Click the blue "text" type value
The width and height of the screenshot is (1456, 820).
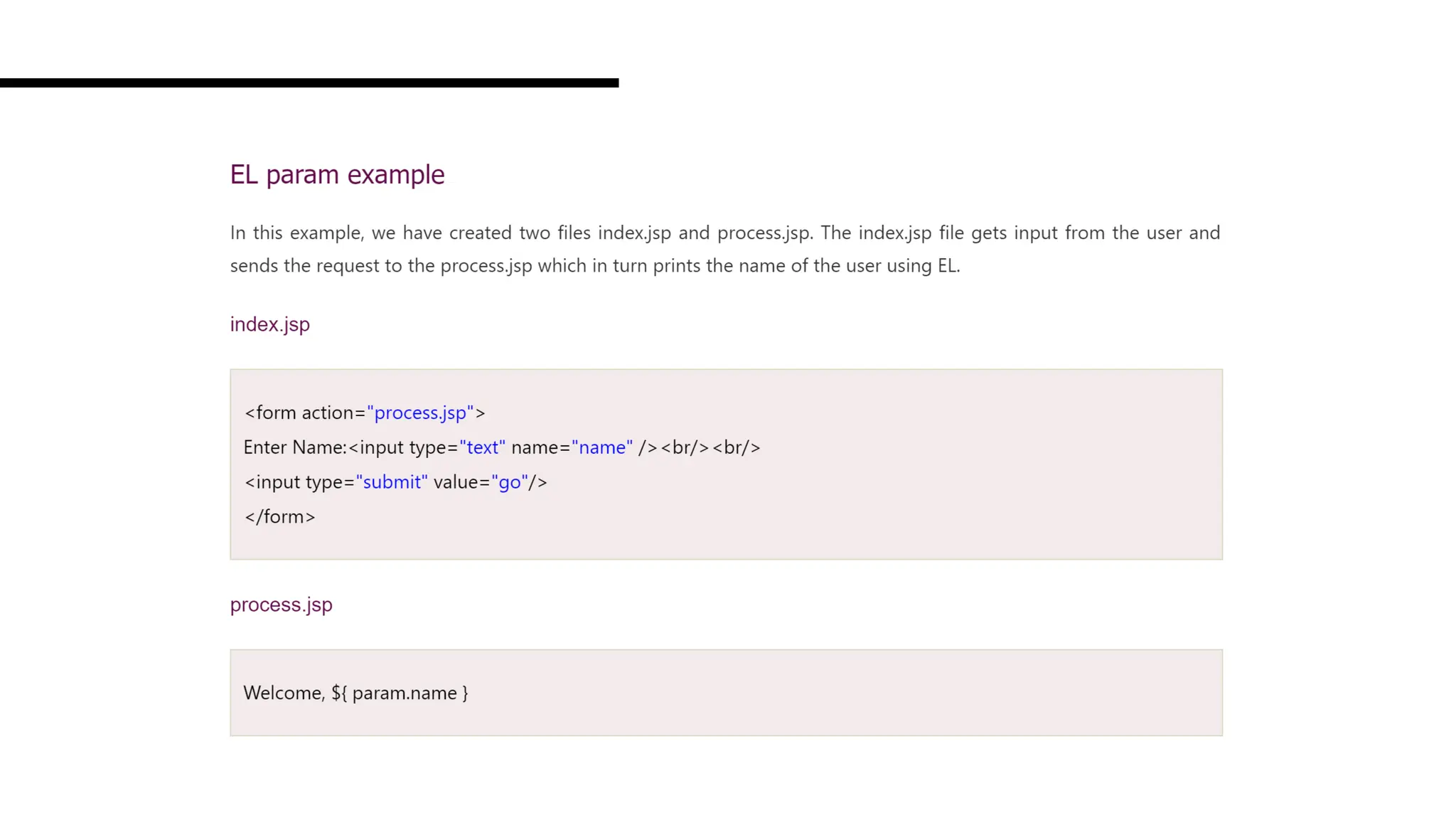pyautogui.click(x=482, y=447)
